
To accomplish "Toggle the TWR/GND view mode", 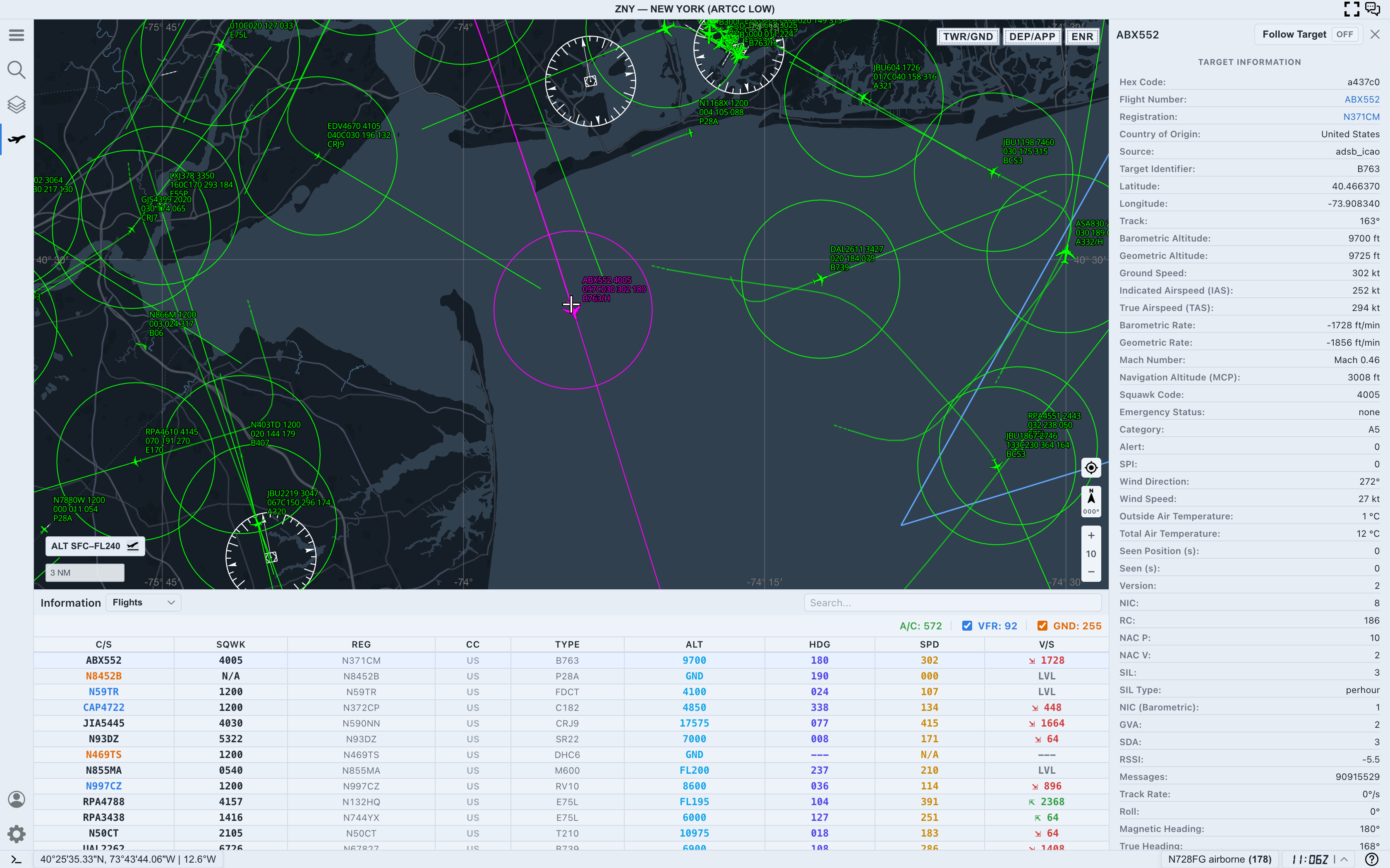I will 968,37.
